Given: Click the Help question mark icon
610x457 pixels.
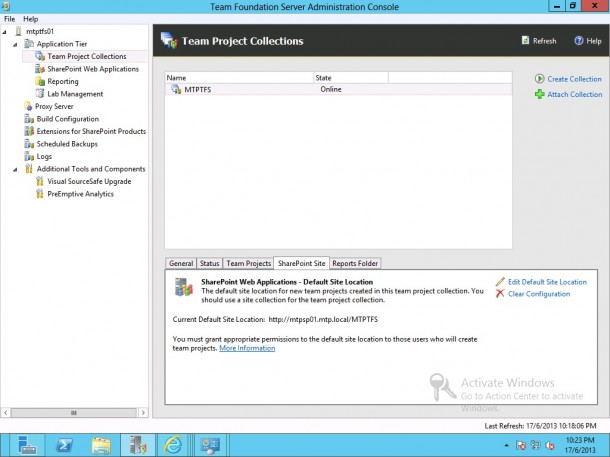Looking at the screenshot, I should pyautogui.click(x=579, y=40).
